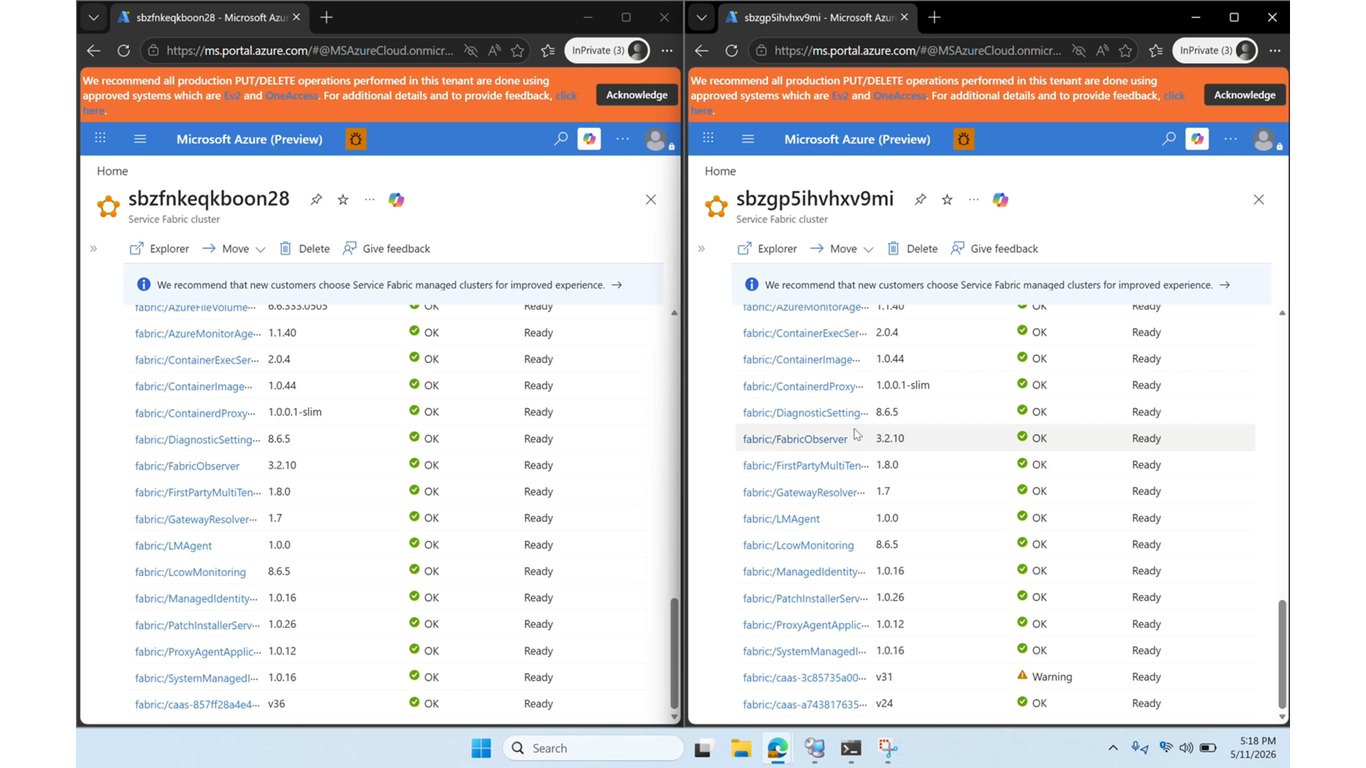
Task: Click the Windows taskbar search box
Action: [594, 748]
